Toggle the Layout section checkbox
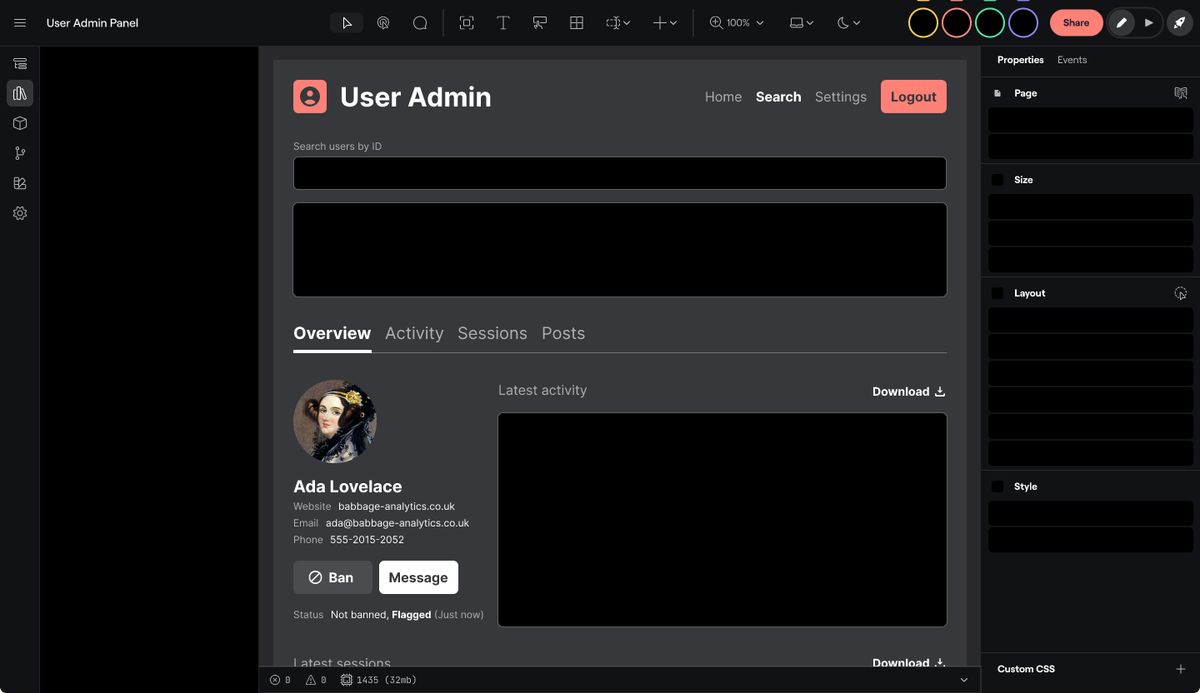 (x=996, y=293)
